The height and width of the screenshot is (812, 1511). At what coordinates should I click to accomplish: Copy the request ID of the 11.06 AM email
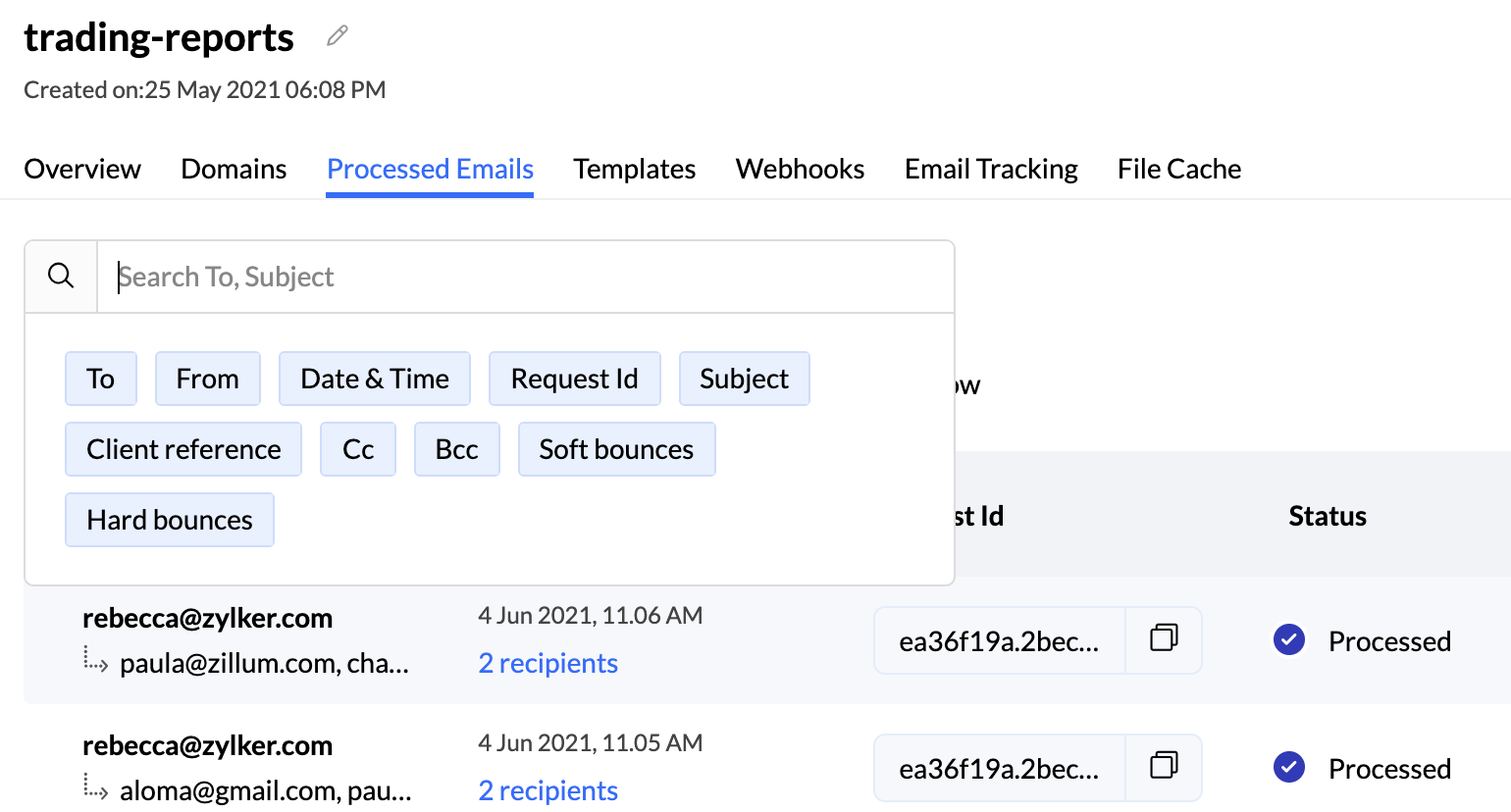[1164, 639]
